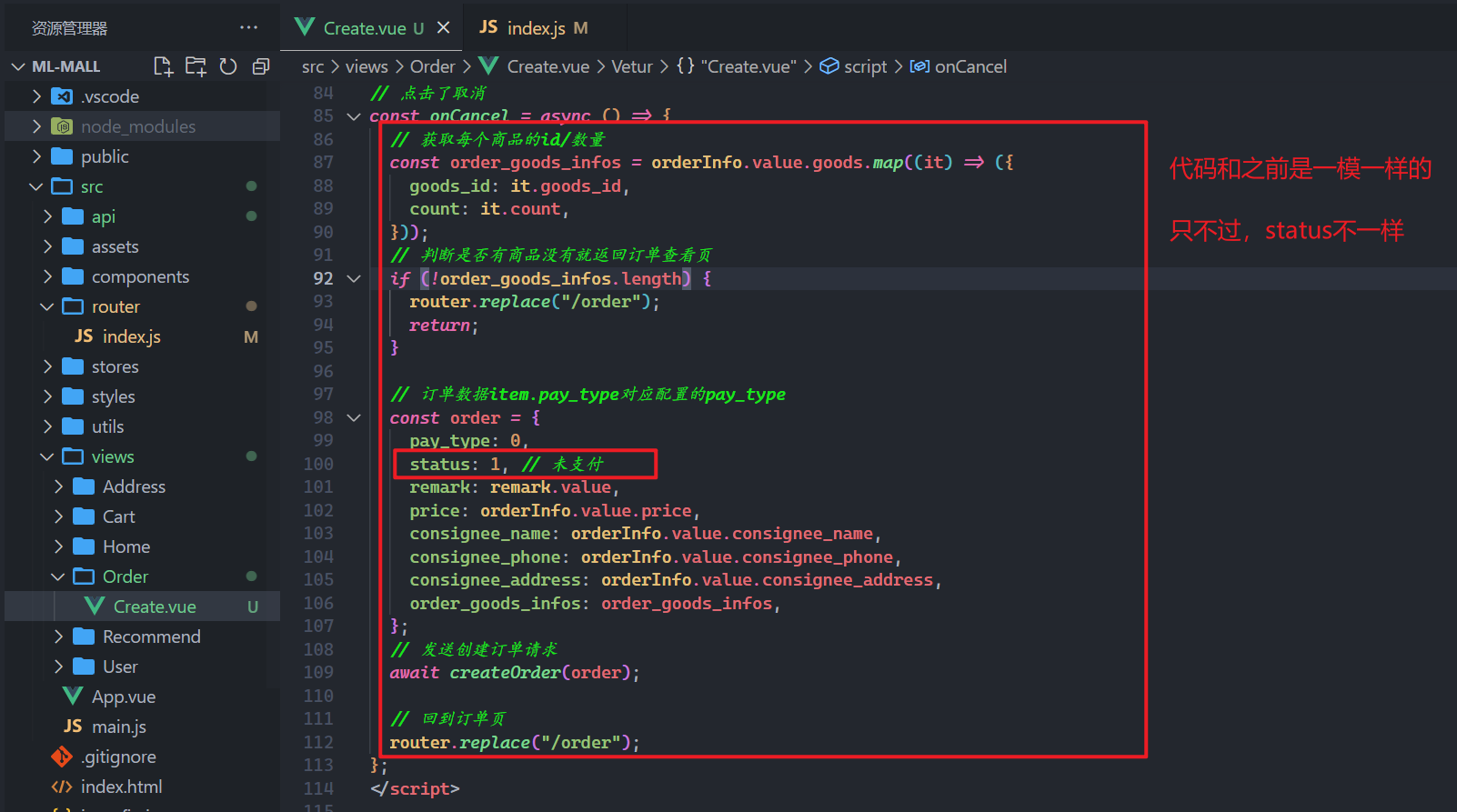The image size is (1457, 812).
Task: Click breadcrumb segment src
Action: coord(313,66)
